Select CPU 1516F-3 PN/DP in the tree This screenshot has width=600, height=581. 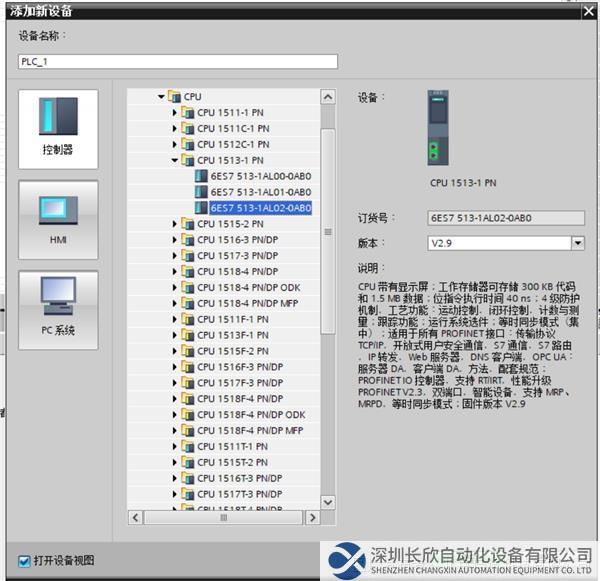click(239, 367)
